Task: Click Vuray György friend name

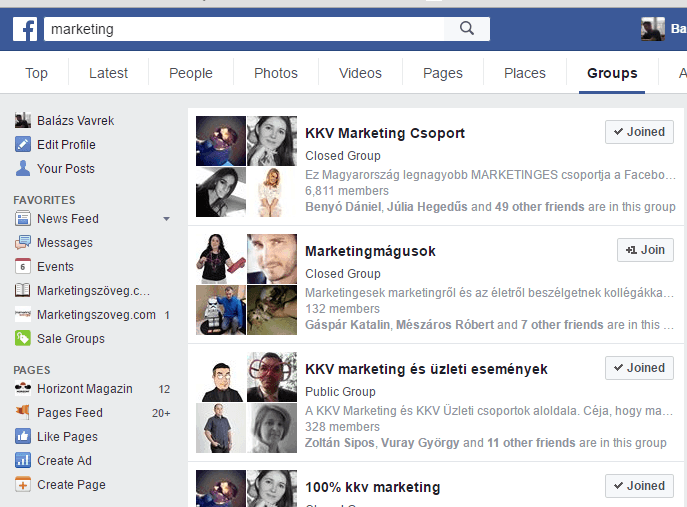Action: pyautogui.click(x=420, y=443)
